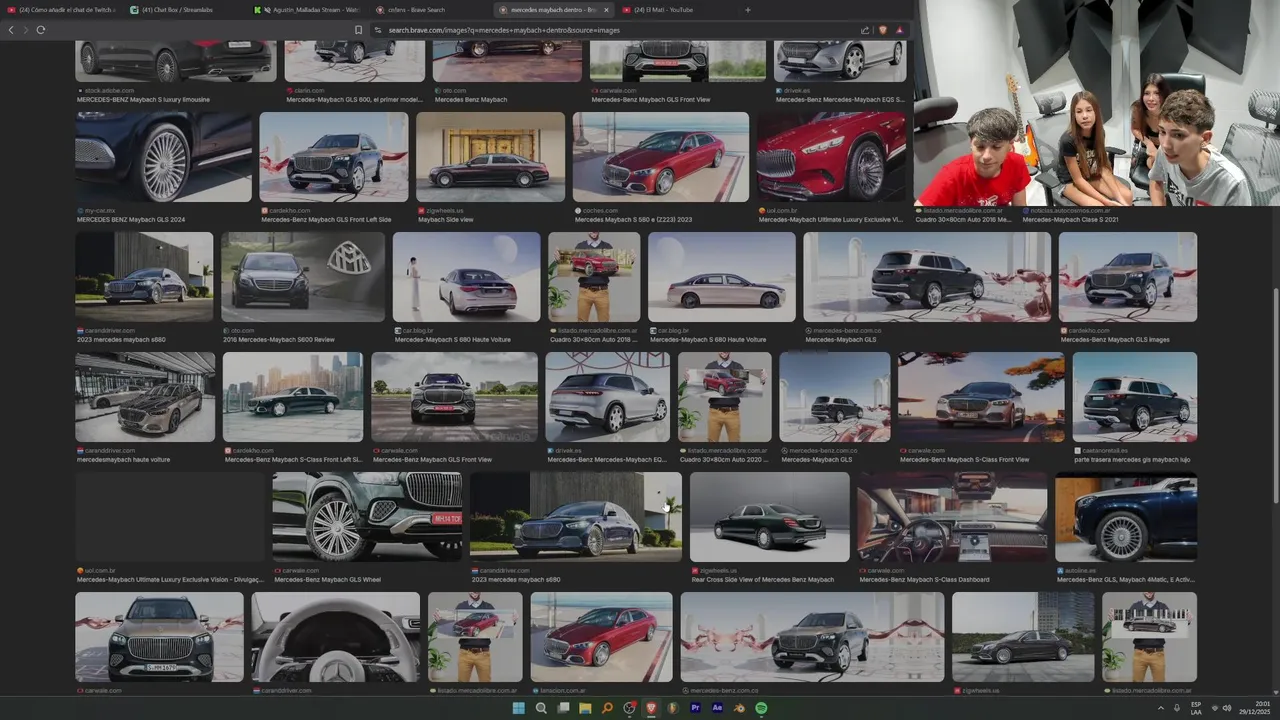Screen dimensions: 1280x720
Task: Open the Maybach GLS Front Left Side image
Action: pyautogui.click(x=334, y=156)
